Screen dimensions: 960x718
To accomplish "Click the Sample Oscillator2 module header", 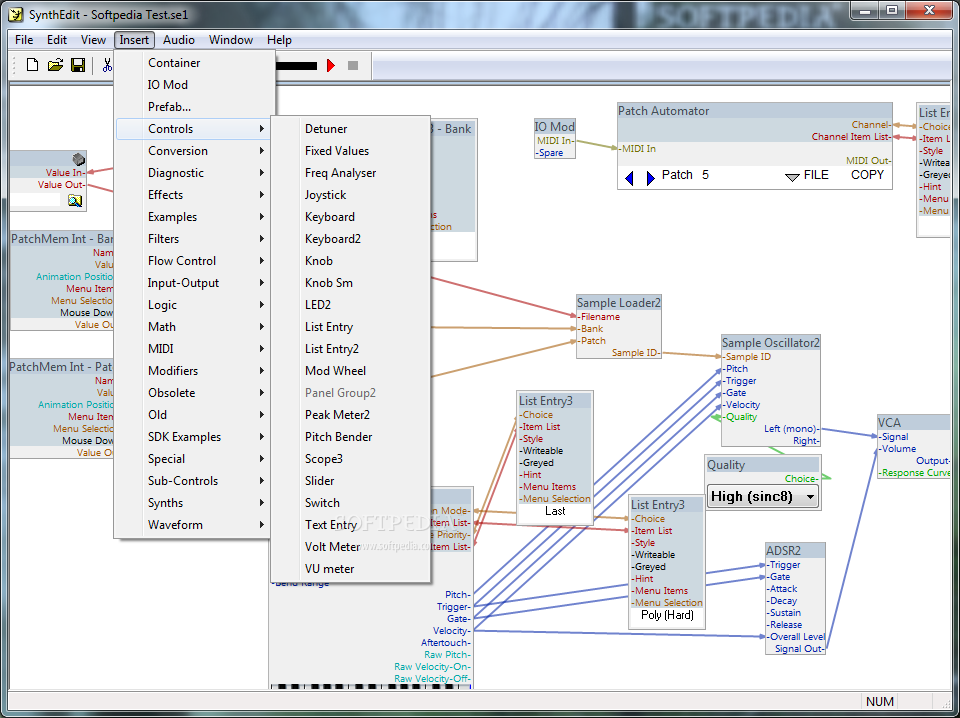I will [770, 343].
